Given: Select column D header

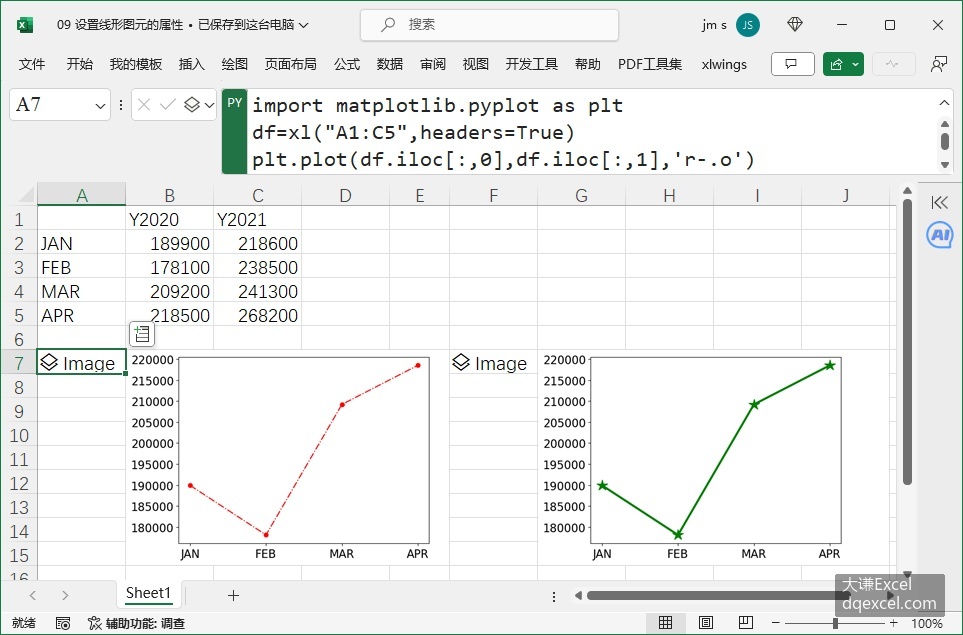Looking at the screenshot, I should 345,195.
